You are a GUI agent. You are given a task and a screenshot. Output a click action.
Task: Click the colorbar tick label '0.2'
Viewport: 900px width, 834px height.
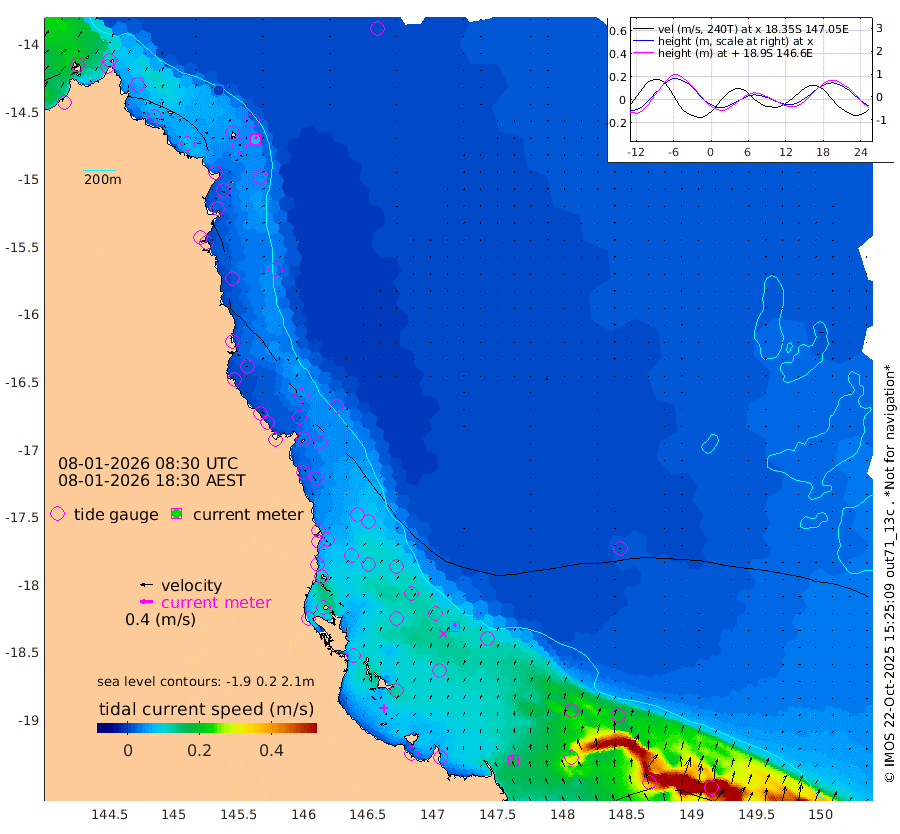point(199,750)
